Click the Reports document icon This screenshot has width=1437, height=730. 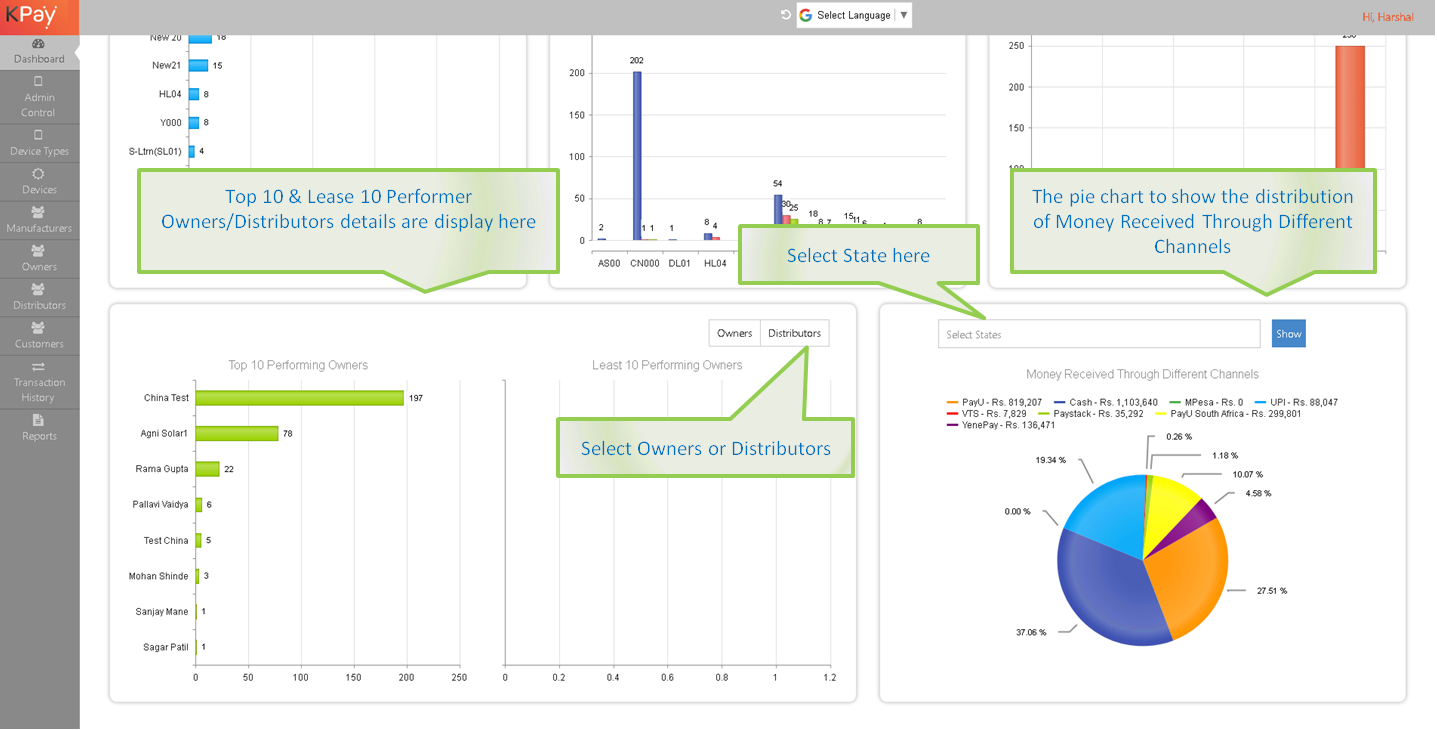(x=39, y=420)
